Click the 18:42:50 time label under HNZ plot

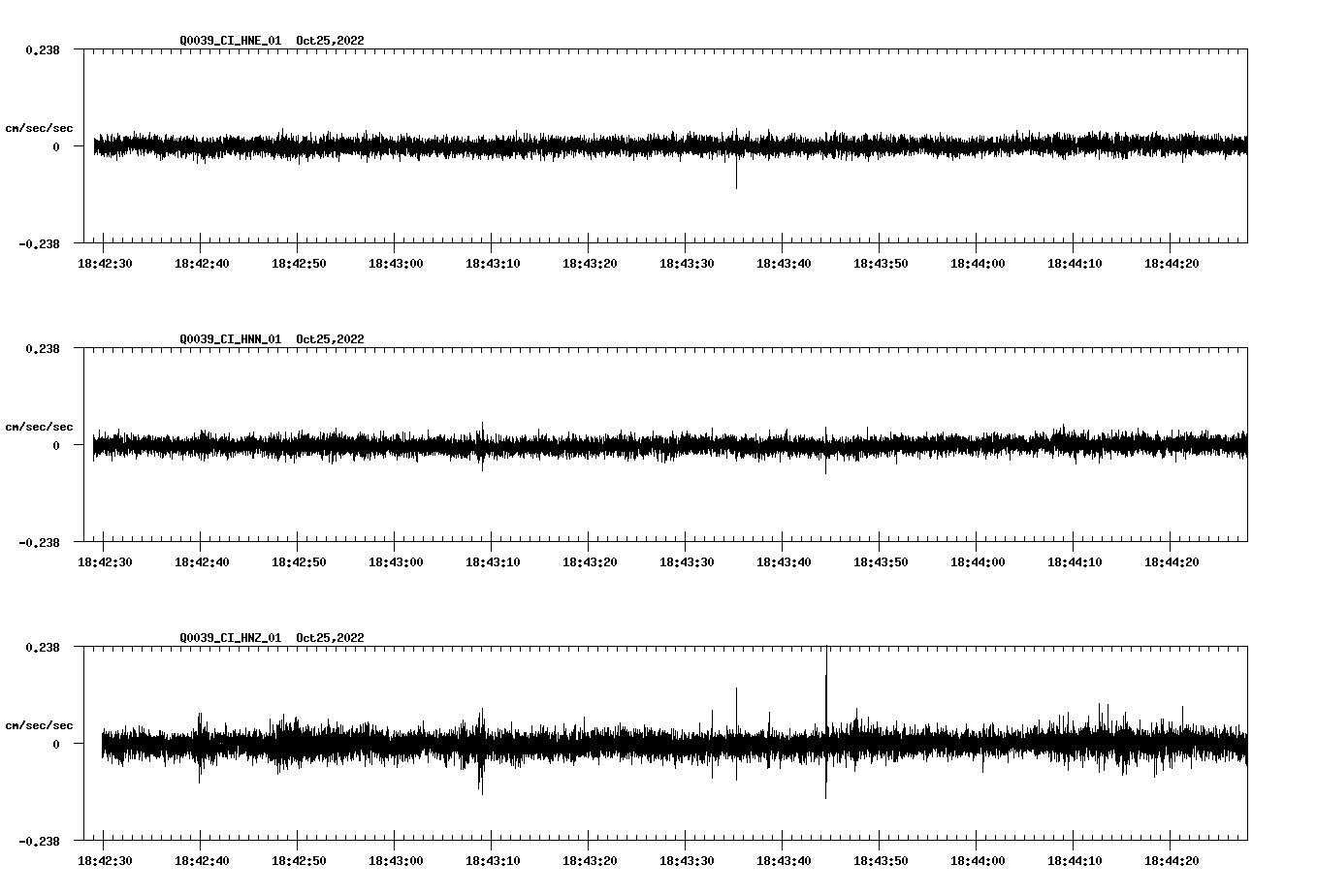tap(299, 861)
